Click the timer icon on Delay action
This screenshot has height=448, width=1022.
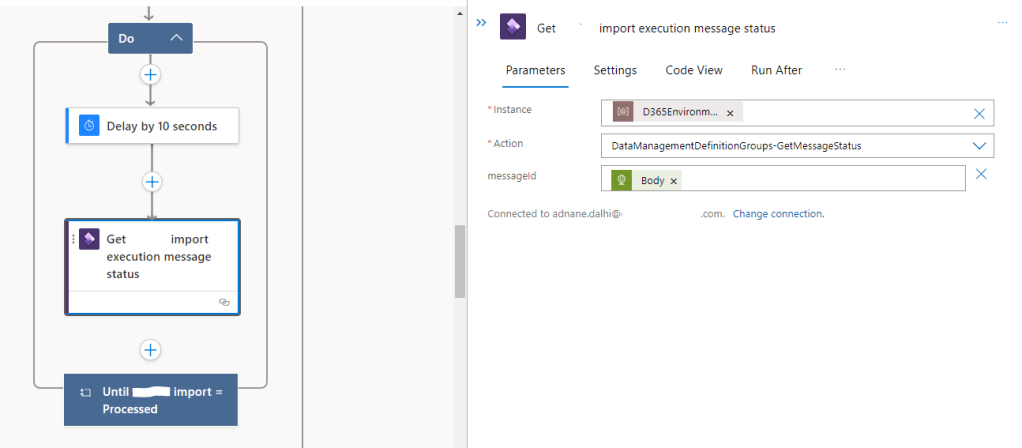pos(89,126)
